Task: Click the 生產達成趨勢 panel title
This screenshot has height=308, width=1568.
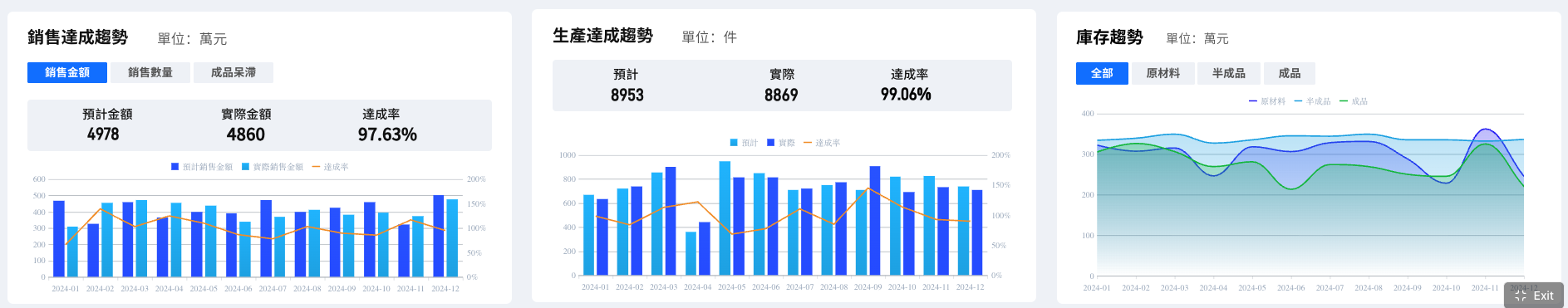Action: tap(603, 36)
